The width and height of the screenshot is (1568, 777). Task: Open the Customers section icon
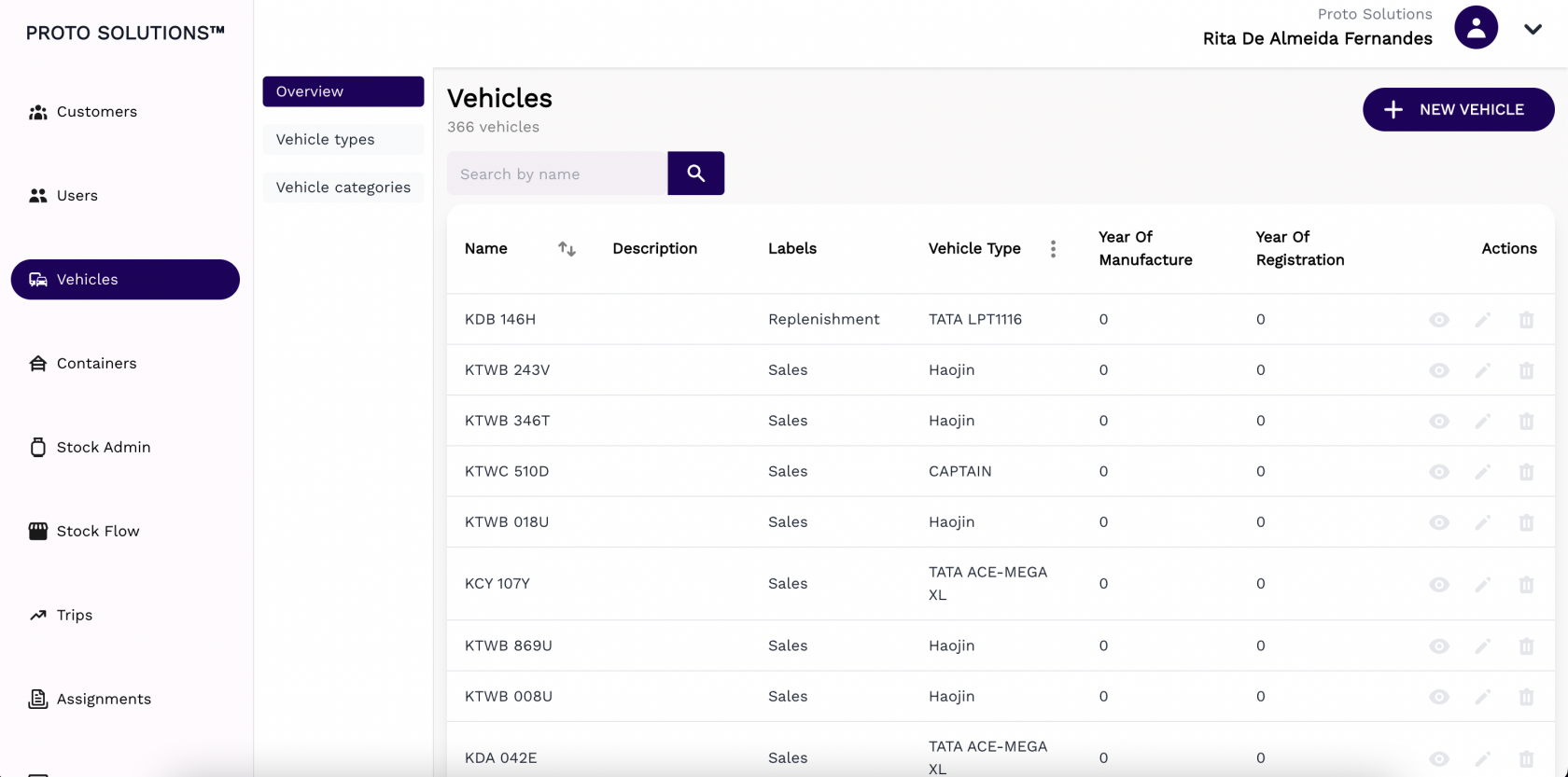click(37, 112)
